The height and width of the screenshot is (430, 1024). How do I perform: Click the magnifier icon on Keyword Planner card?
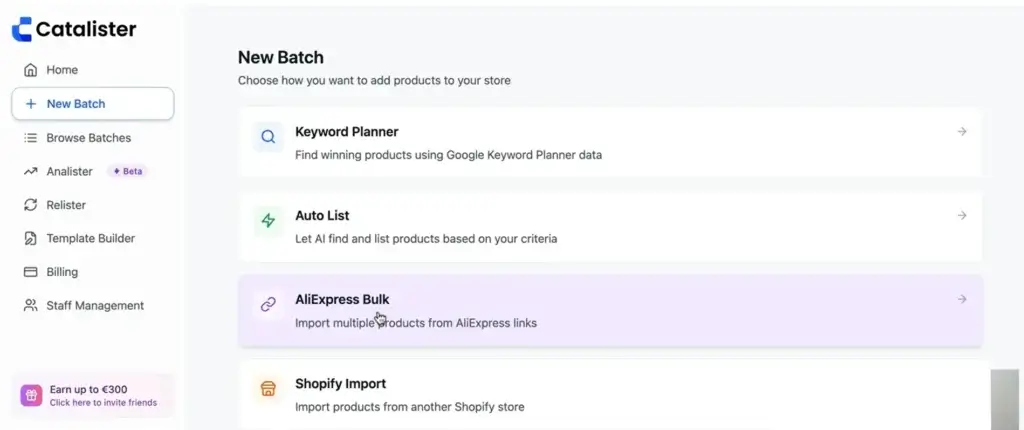point(268,137)
